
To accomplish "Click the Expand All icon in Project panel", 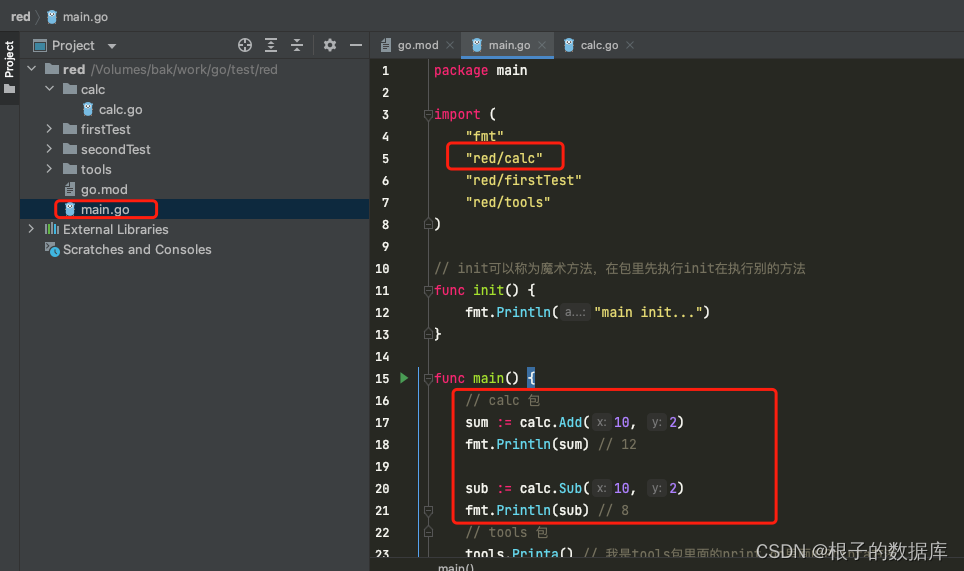I will pyautogui.click(x=271, y=45).
